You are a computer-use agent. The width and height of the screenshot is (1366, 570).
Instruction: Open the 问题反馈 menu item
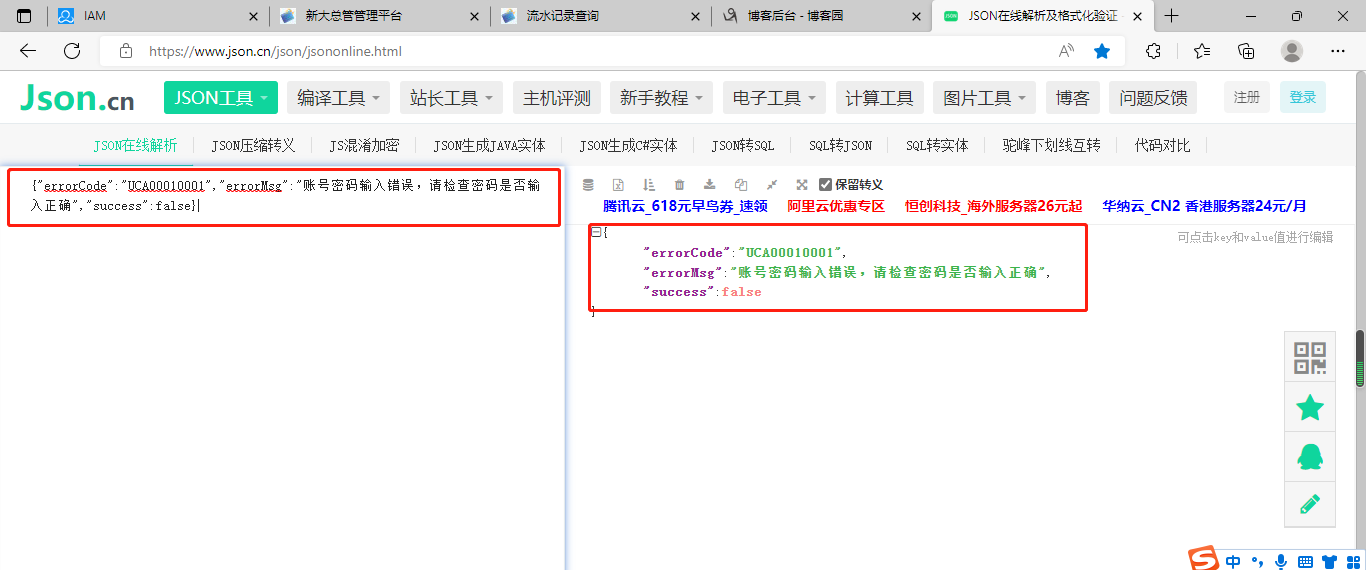(1154, 98)
